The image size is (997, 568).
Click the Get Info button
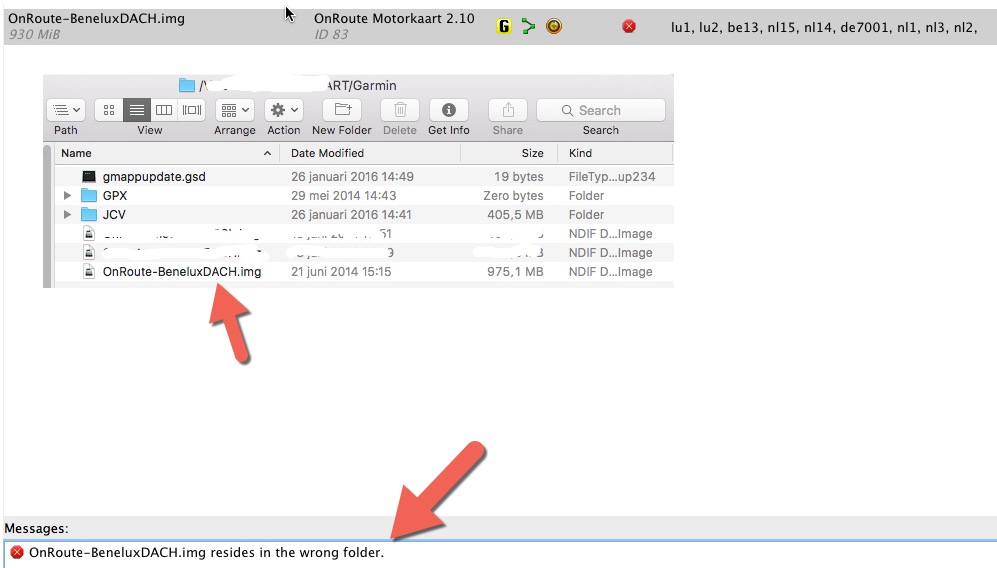pyautogui.click(x=449, y=110)
